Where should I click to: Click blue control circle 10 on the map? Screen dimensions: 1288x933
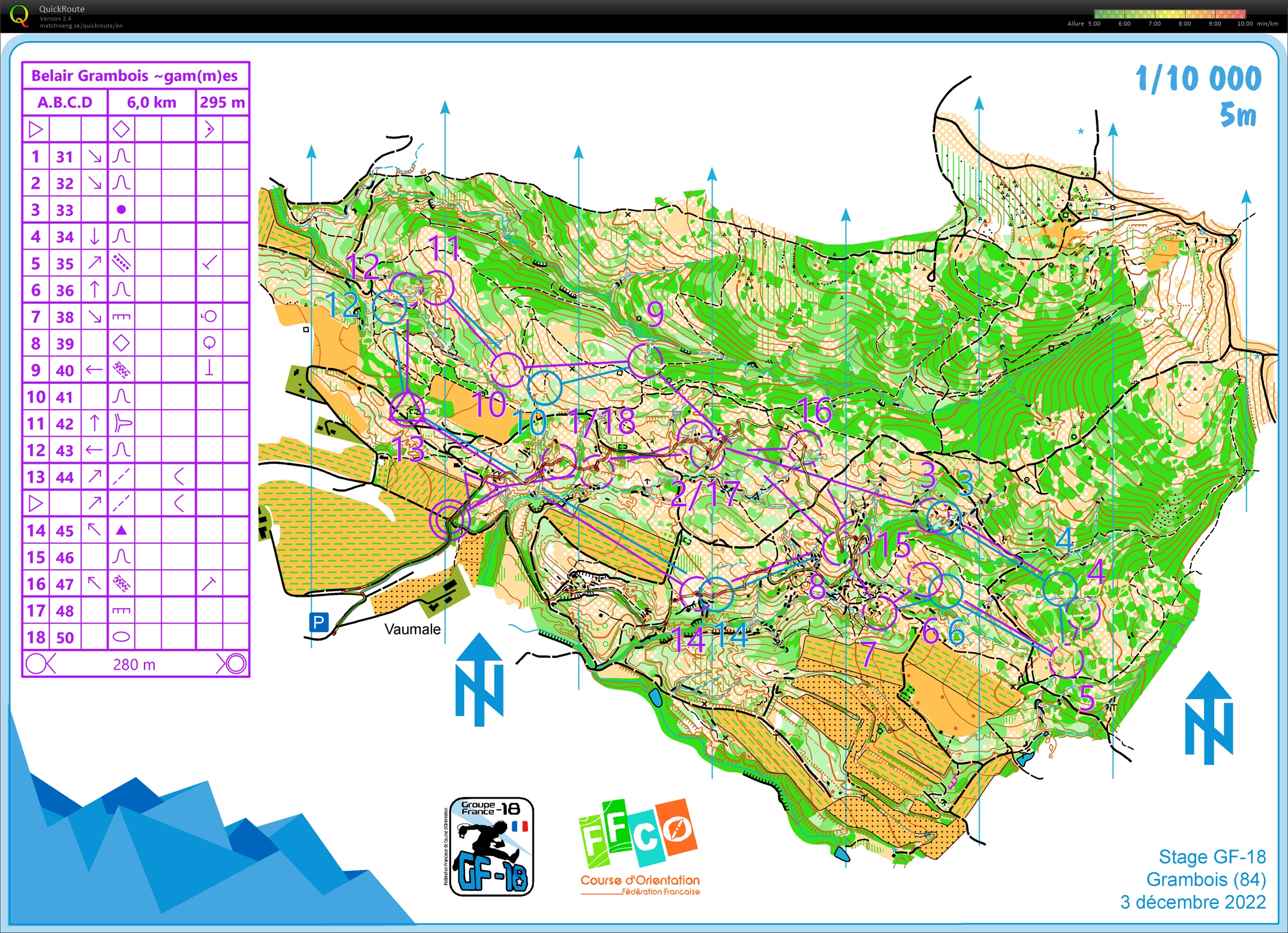pos(544,388)
